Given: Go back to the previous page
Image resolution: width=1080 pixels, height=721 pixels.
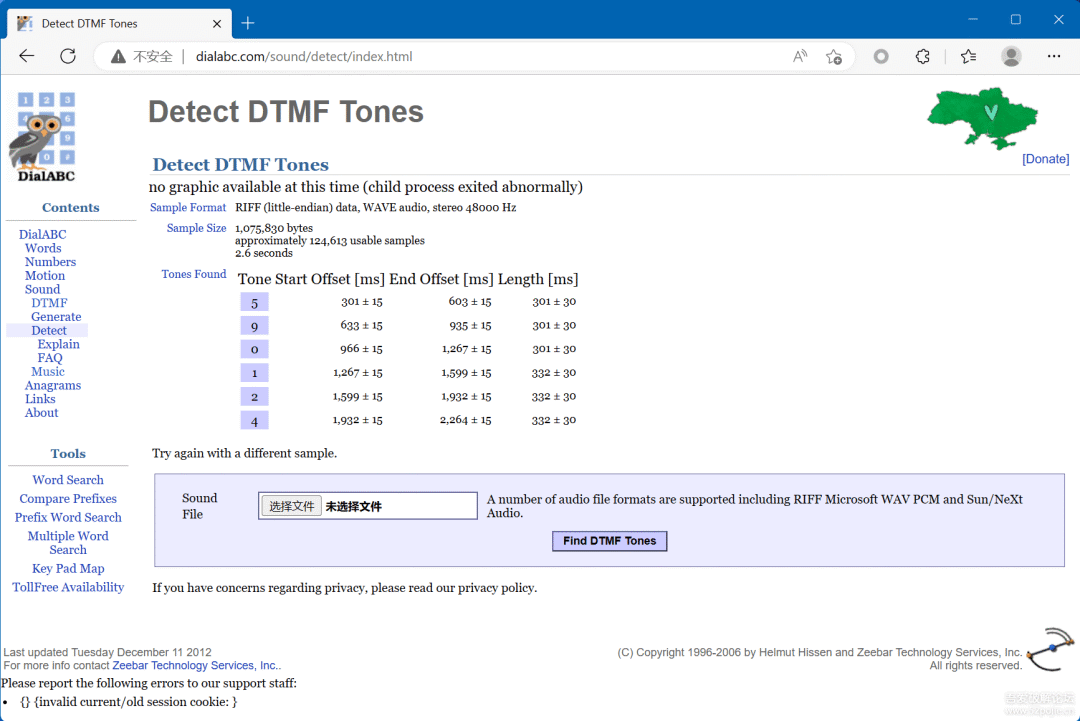Looking at the screenshot, I should coord(27,56).
